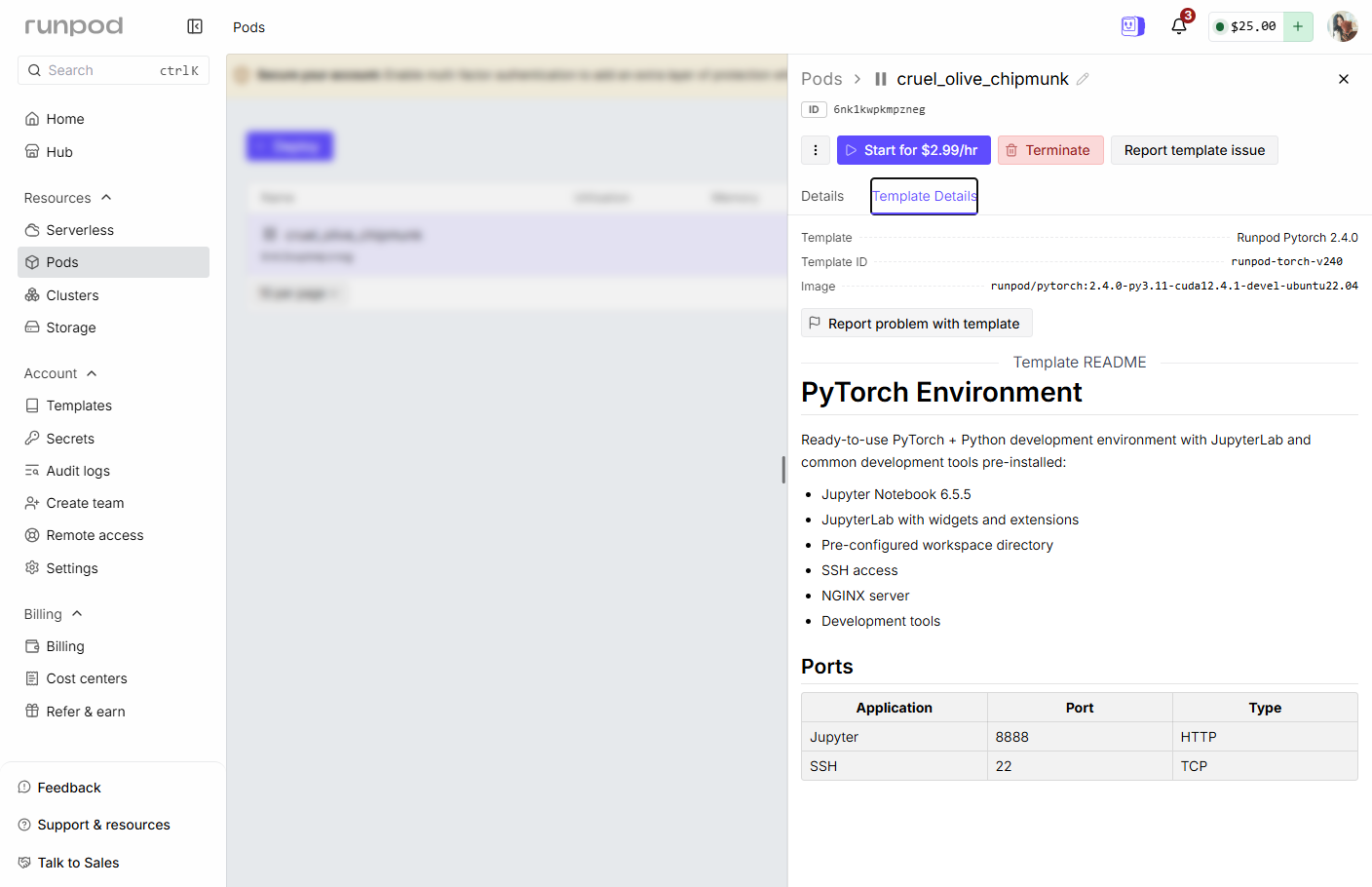Close the pod details panel

coord(1344,79)
